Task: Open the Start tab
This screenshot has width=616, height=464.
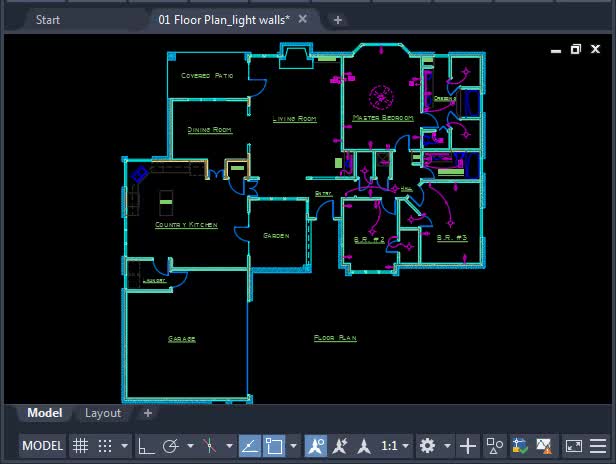Action: pos(48,20)
